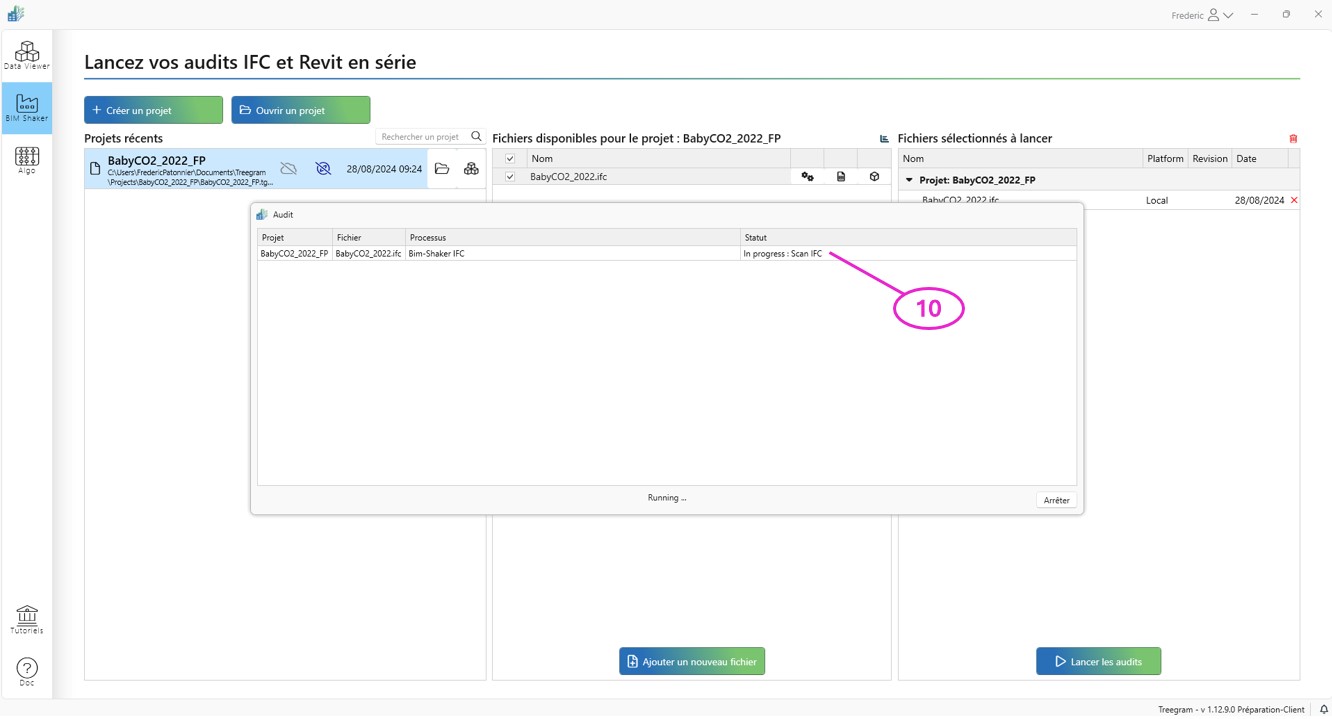The height and width of the screenshot is (719, 1332).
Task: Open the Tutoriels section
Action: pos(27,619)
